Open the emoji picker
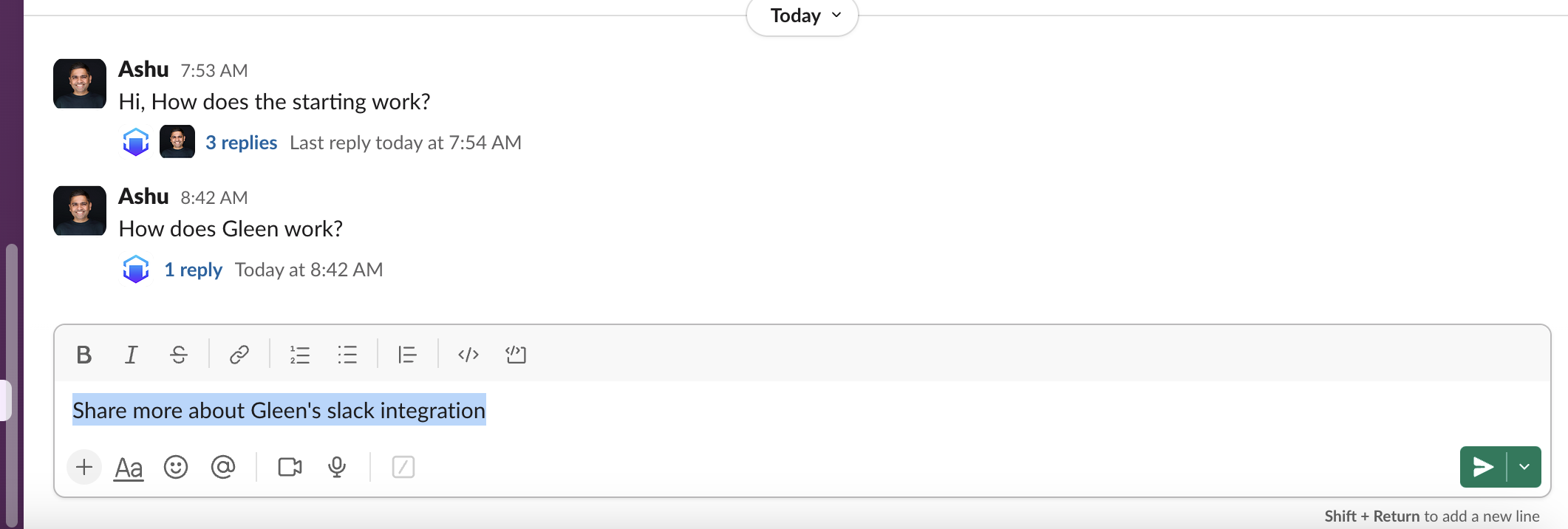1568x529 pixels. pos(176,467)
